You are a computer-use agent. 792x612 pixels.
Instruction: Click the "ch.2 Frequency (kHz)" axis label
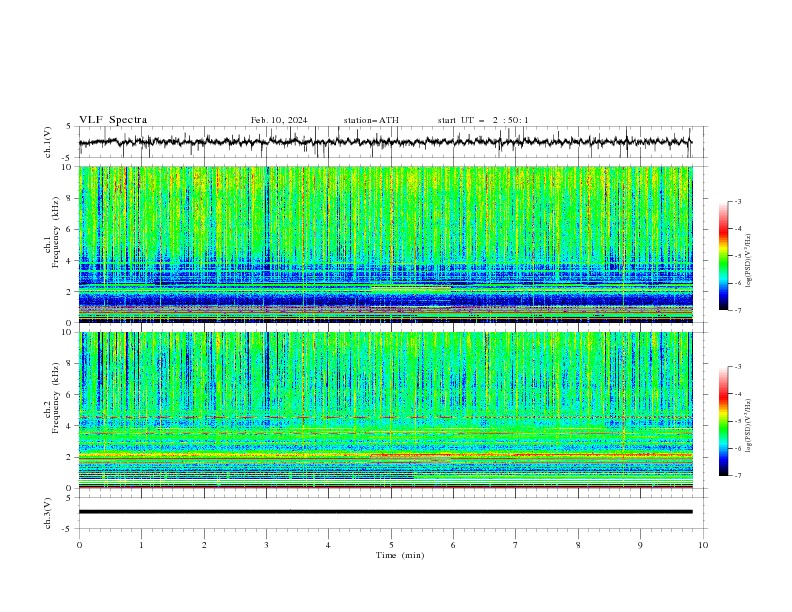(52, 398)
